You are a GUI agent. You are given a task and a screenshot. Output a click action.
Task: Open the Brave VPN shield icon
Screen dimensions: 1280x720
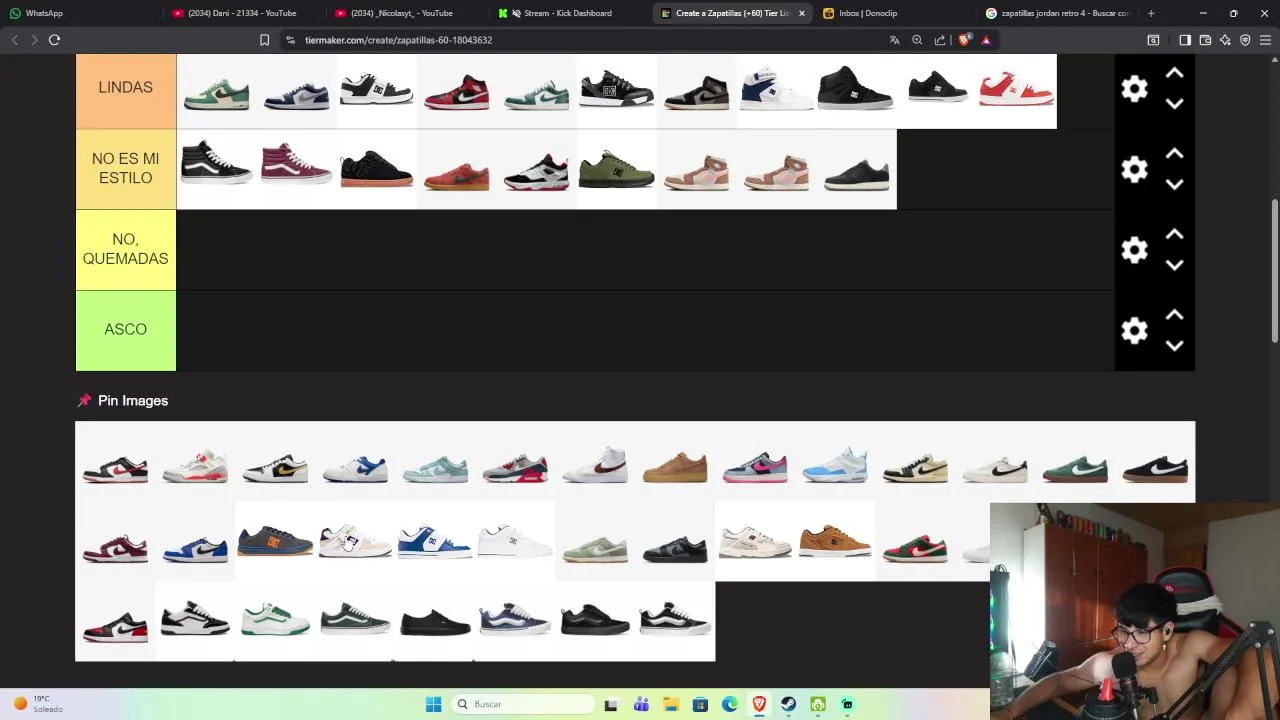pyautogui.click(x=1245, y=40)
